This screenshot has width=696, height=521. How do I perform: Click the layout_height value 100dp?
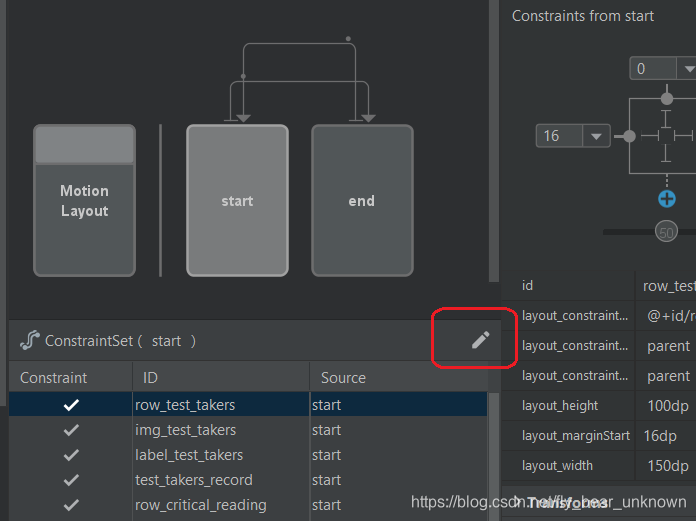coord(668,406)
